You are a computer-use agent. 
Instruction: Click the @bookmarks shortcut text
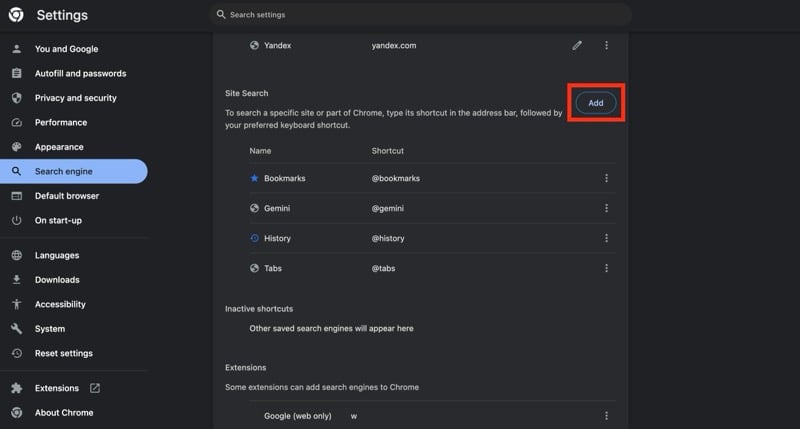396,179
